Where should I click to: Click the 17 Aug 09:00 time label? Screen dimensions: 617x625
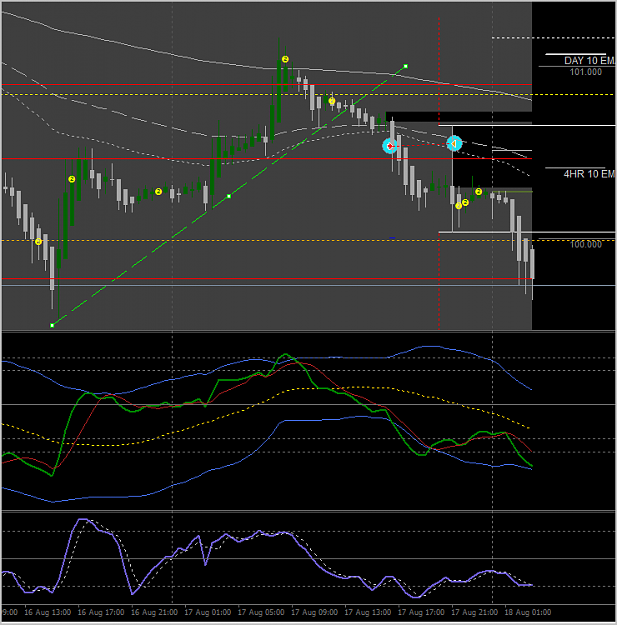[314, 612]
